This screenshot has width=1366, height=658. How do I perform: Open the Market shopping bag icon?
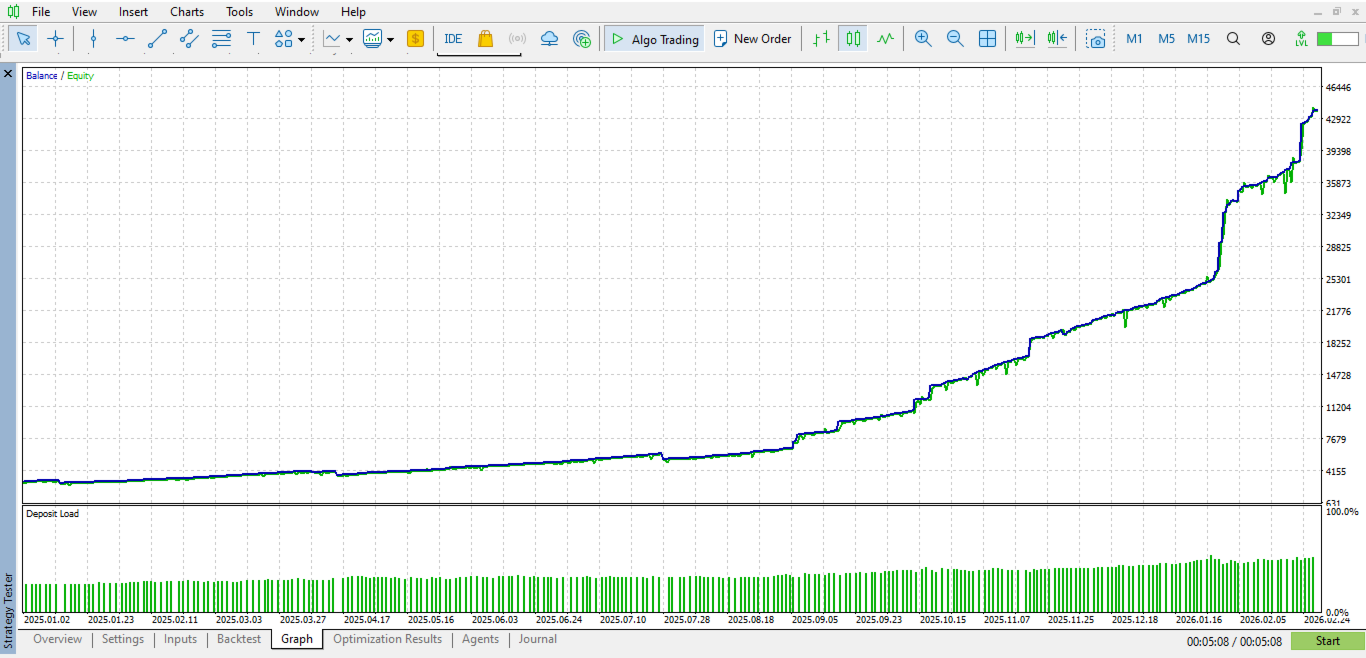[x=485, y=39]
